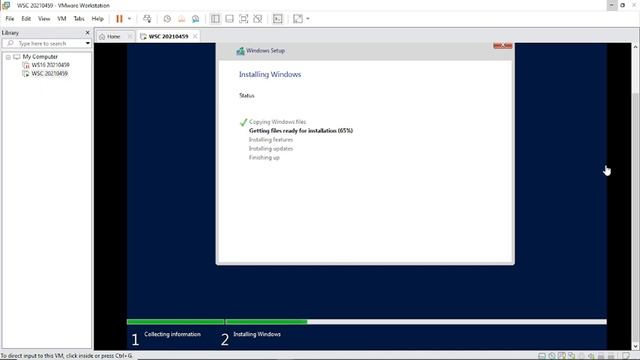Open the snapshot manager icon
Image resolution: width=640 pixels, height=360 pixels.
point(196,19)
